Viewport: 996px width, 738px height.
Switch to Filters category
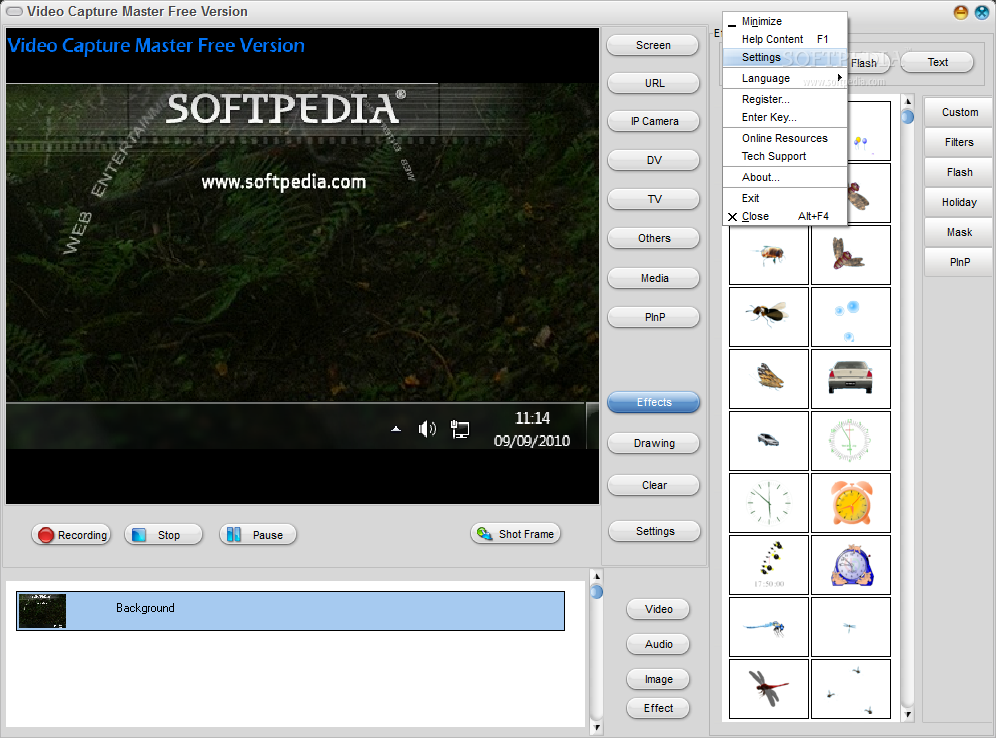(x=959, y=142)
